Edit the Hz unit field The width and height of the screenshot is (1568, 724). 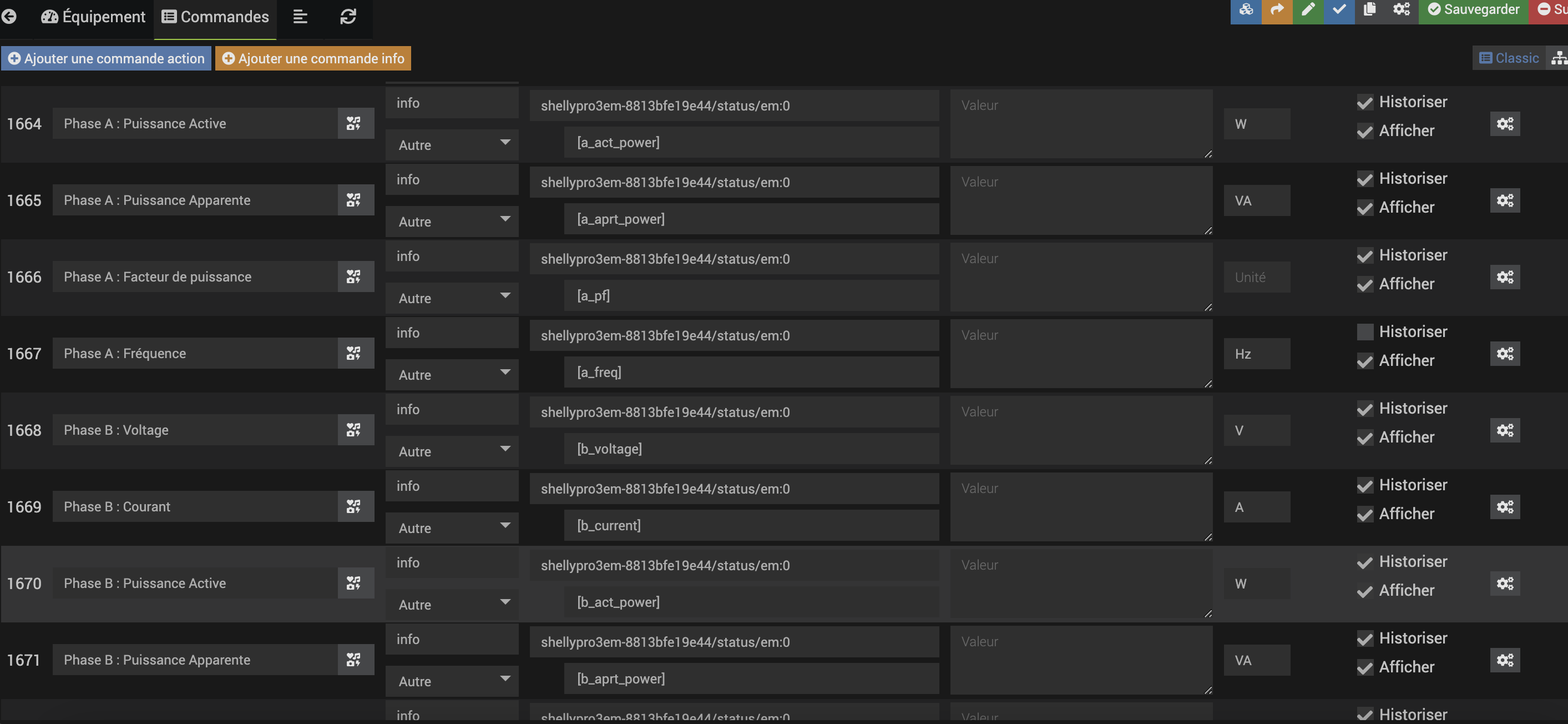[1257, 354]
